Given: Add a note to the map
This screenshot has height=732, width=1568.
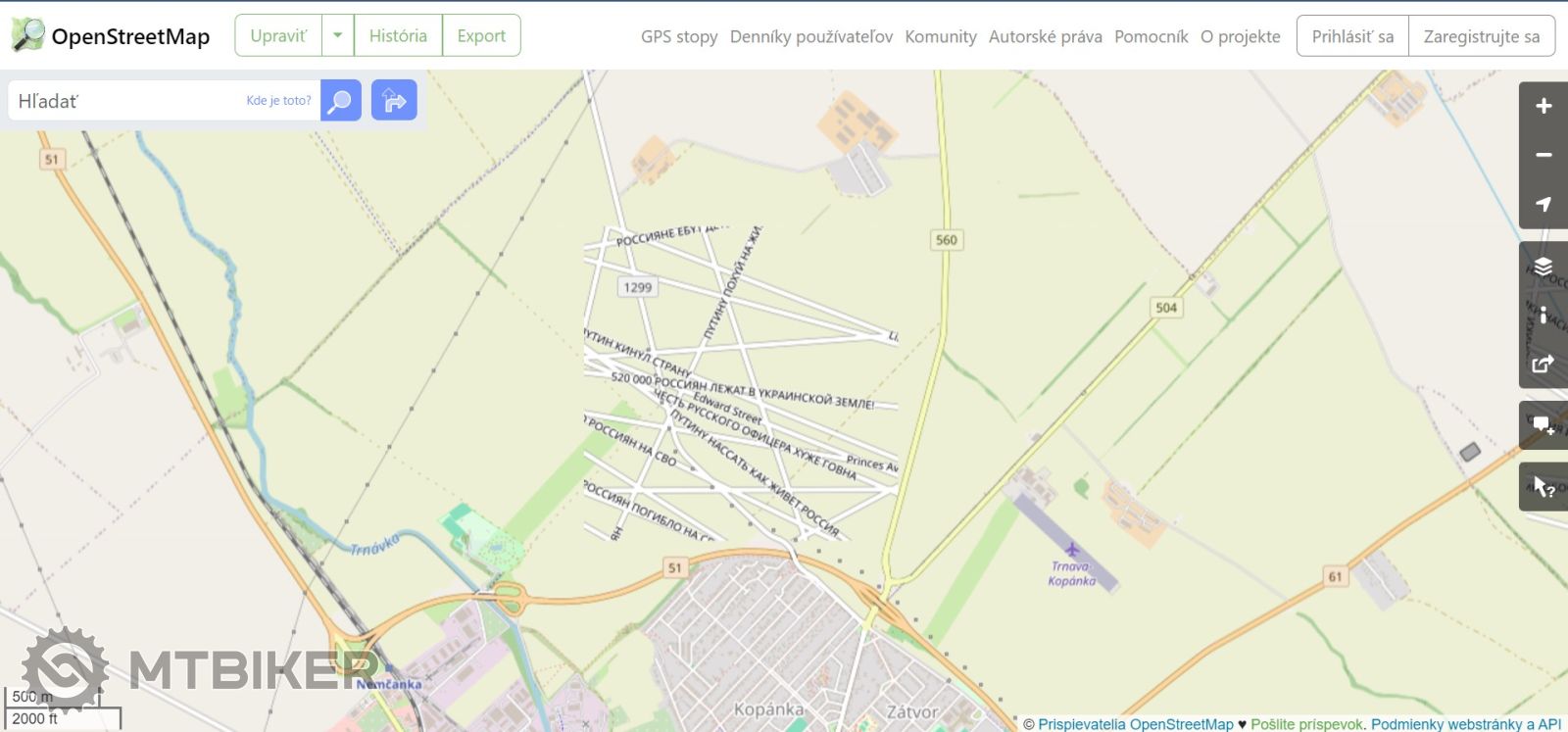Looking at the screenshot, I should 1543,425.
